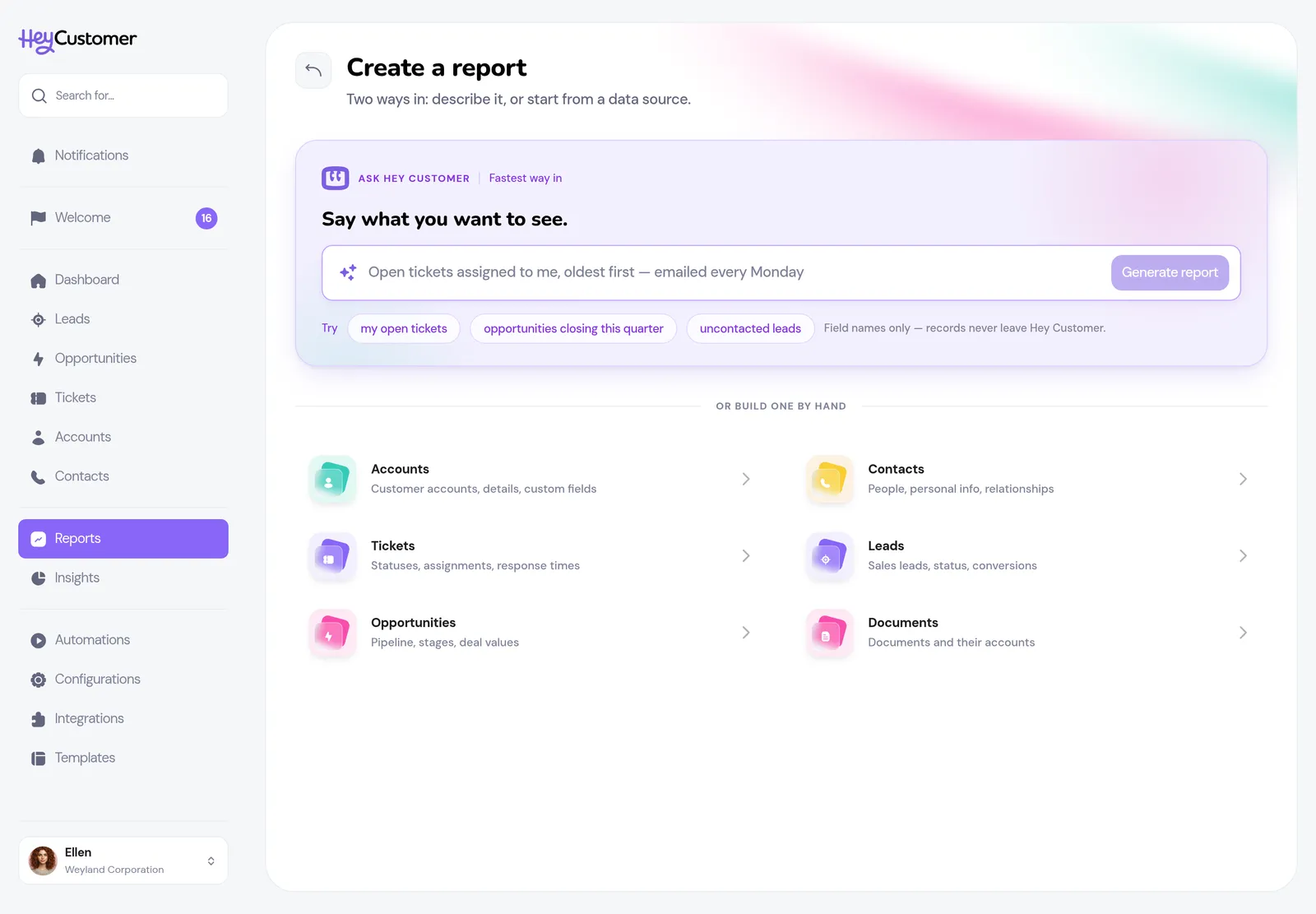Click the Welcome flag icon
The height and width of the screenshot is (914, 1316).
(x=38, y=218)
